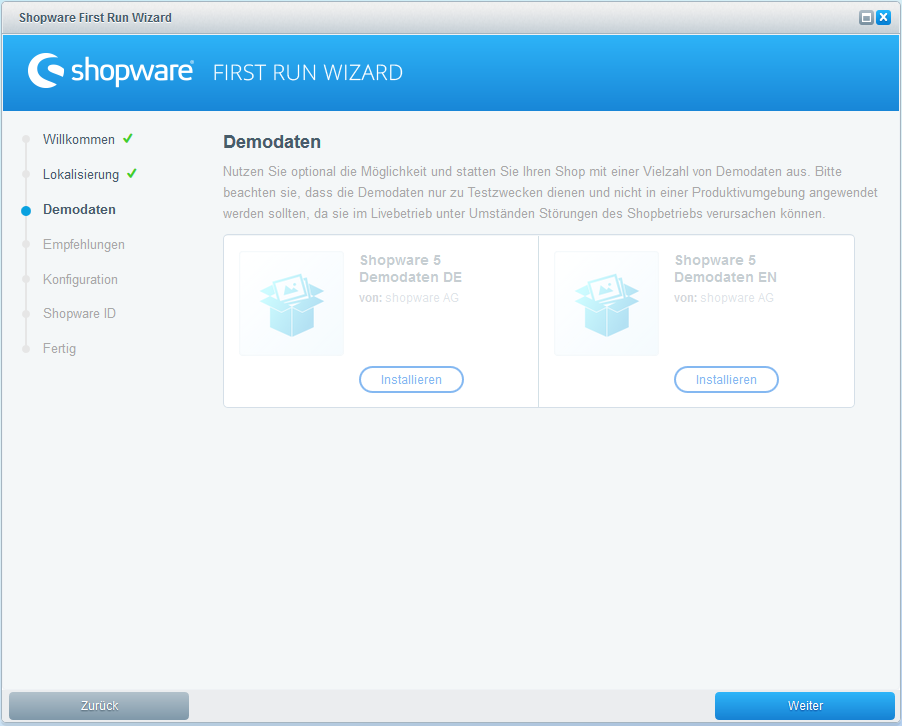Click the green checkmark beside Willkommen
The height and width of the screenshot is (726, 902).
coord(128,139)
